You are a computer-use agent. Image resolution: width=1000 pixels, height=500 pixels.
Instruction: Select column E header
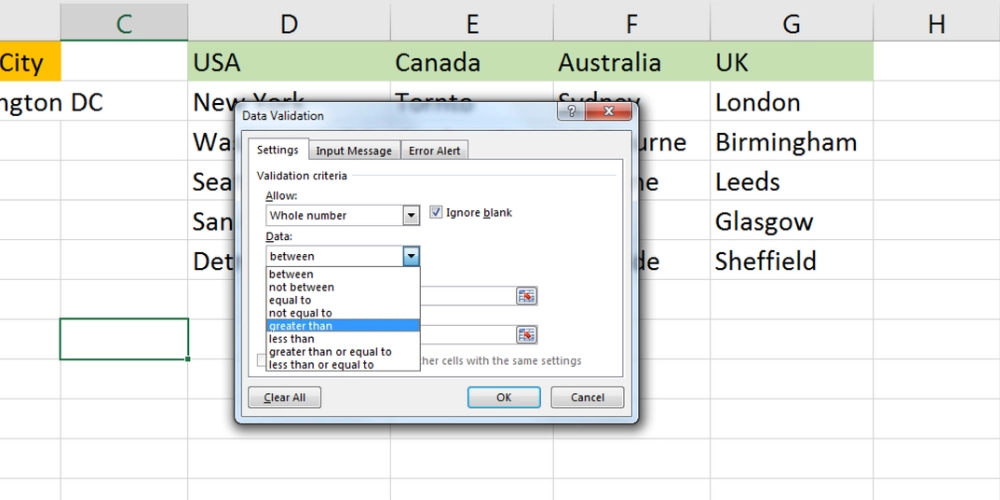point(472,22)
